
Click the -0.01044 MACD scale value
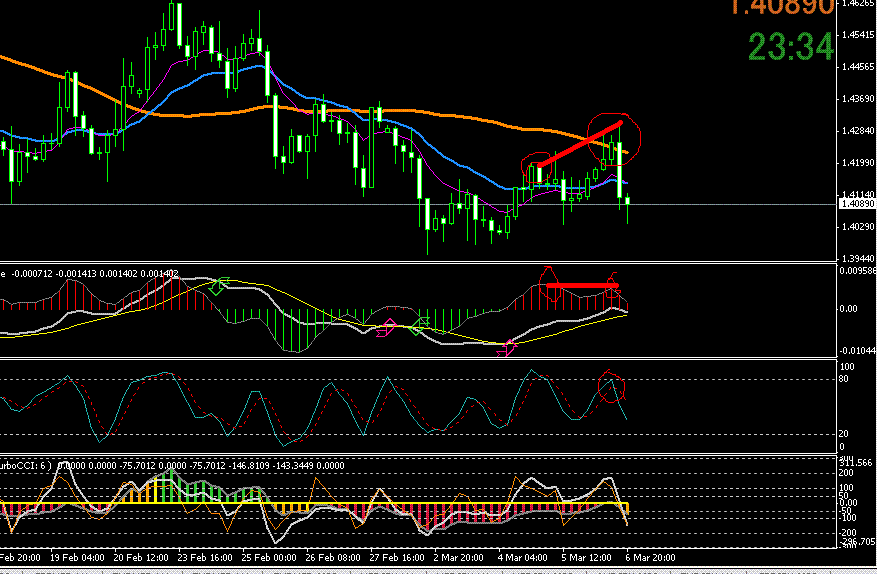856,350
